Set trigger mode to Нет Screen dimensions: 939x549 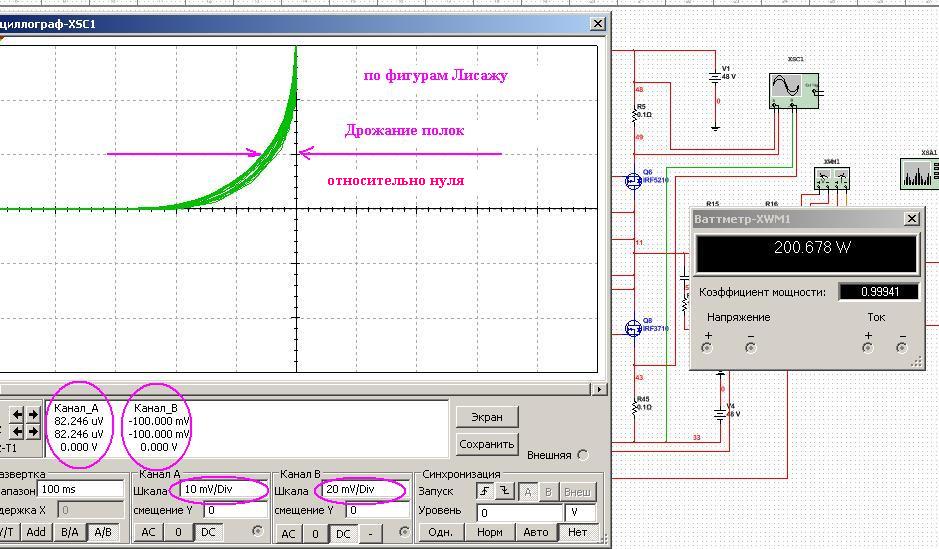click(577, 532)
